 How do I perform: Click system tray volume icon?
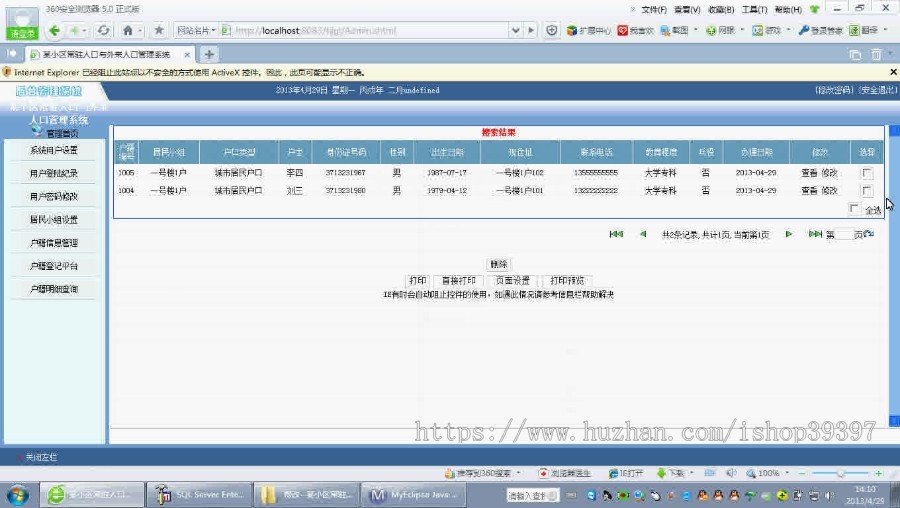[829, 495]
